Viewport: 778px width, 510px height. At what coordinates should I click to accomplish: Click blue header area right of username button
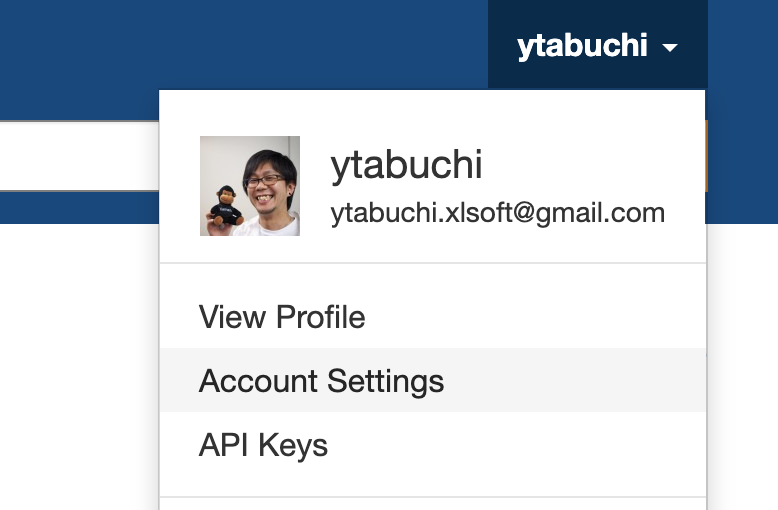point(743,45)
